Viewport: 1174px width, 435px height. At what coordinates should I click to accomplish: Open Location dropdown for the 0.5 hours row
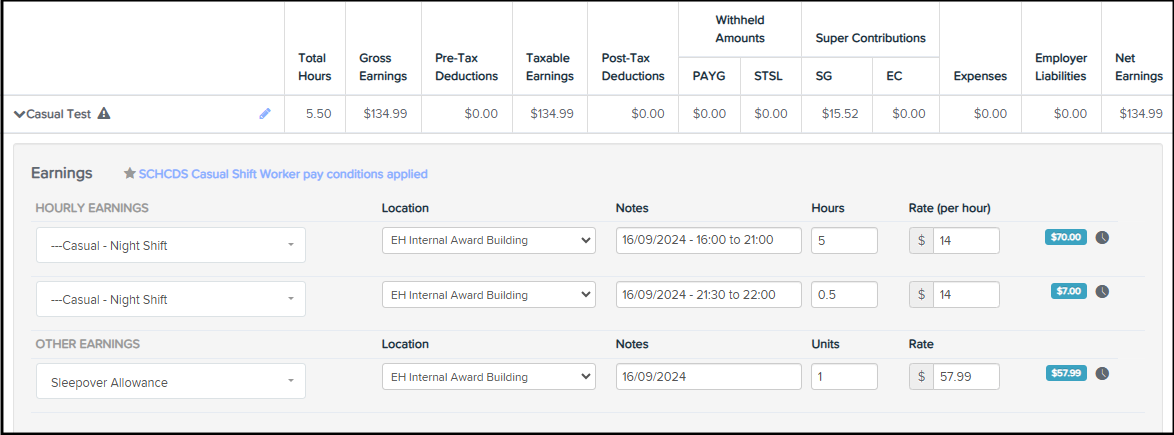click(x=488, y=295)
